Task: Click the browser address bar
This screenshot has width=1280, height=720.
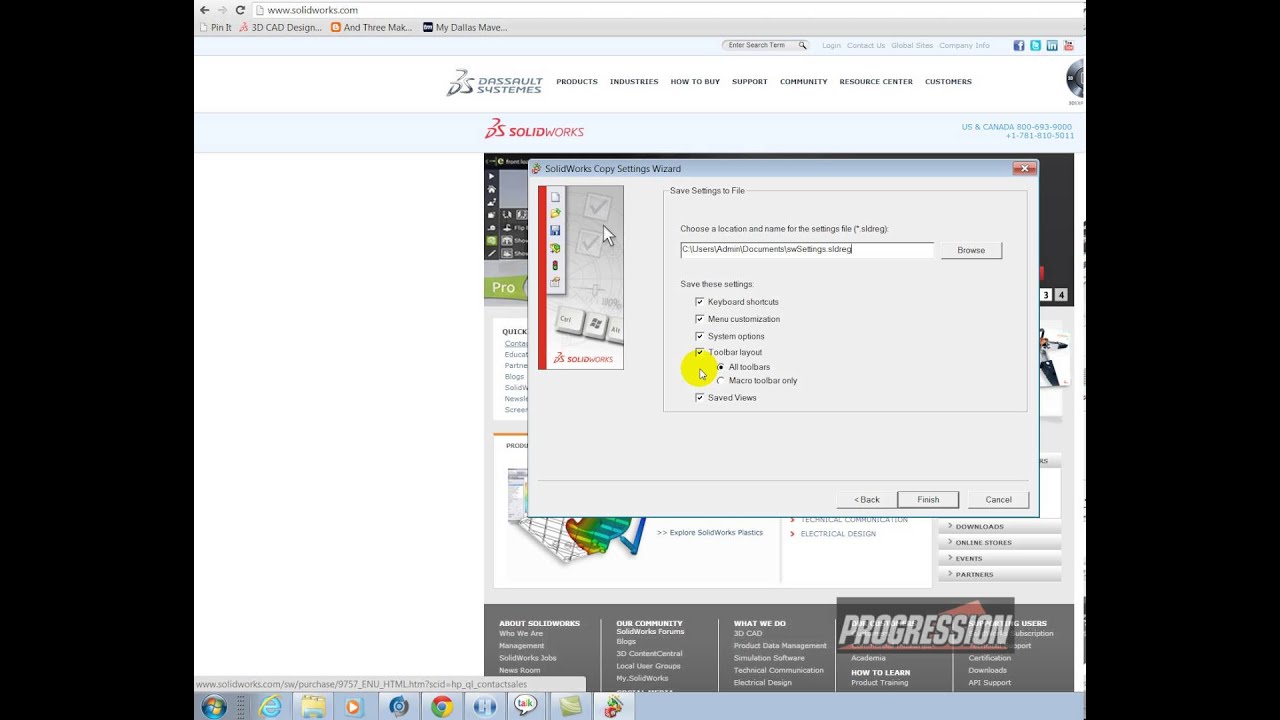Action: 670,10
